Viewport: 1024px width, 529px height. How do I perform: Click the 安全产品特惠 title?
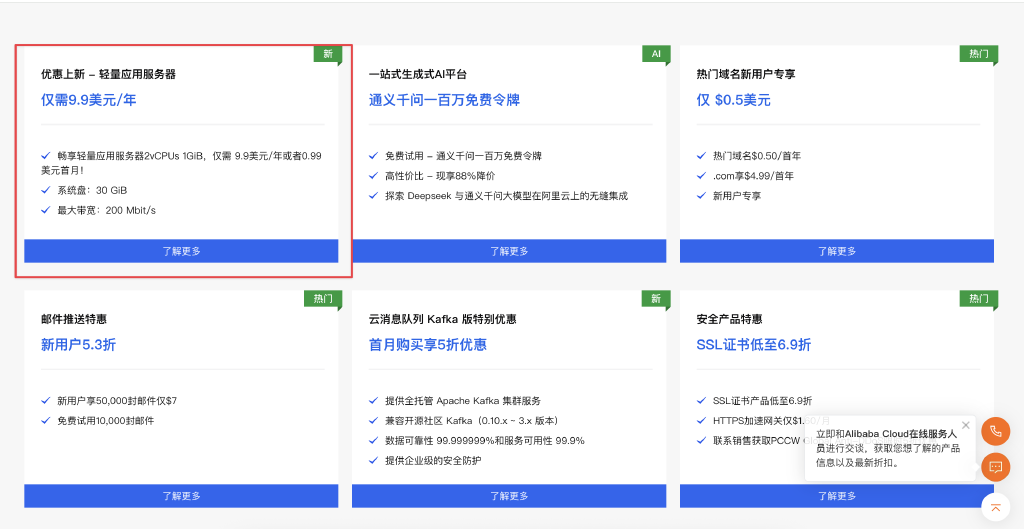(729, 319)
